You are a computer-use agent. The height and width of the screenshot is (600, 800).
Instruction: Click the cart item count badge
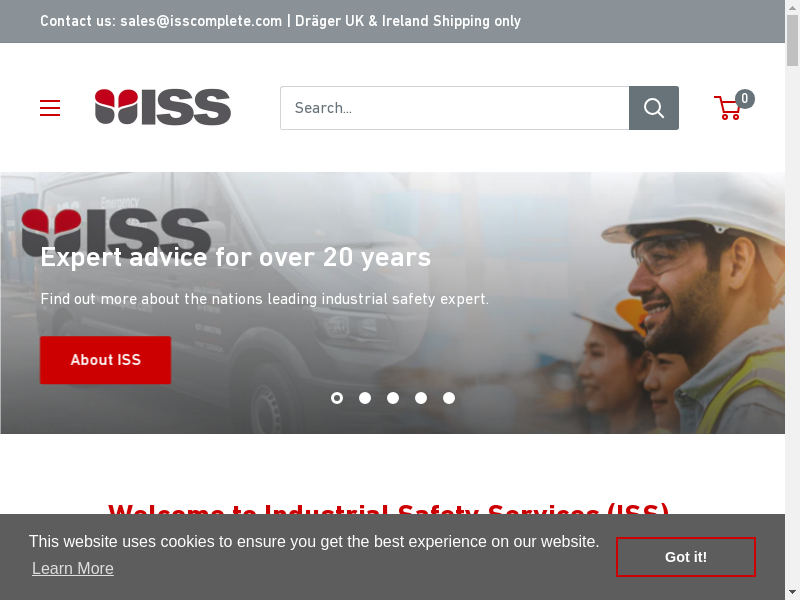click(745, 98)
